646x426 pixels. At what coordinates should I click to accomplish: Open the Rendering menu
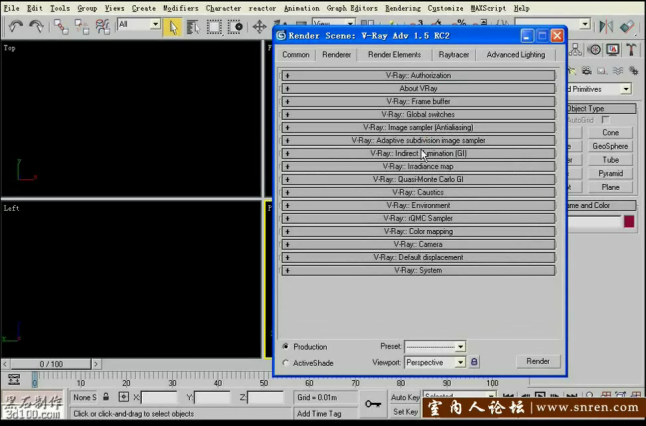tap(403, 8)
